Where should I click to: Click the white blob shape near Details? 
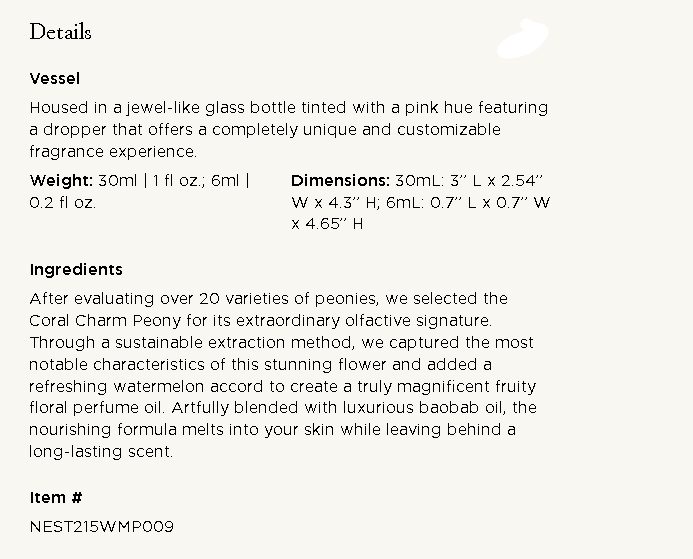point(523,39)
